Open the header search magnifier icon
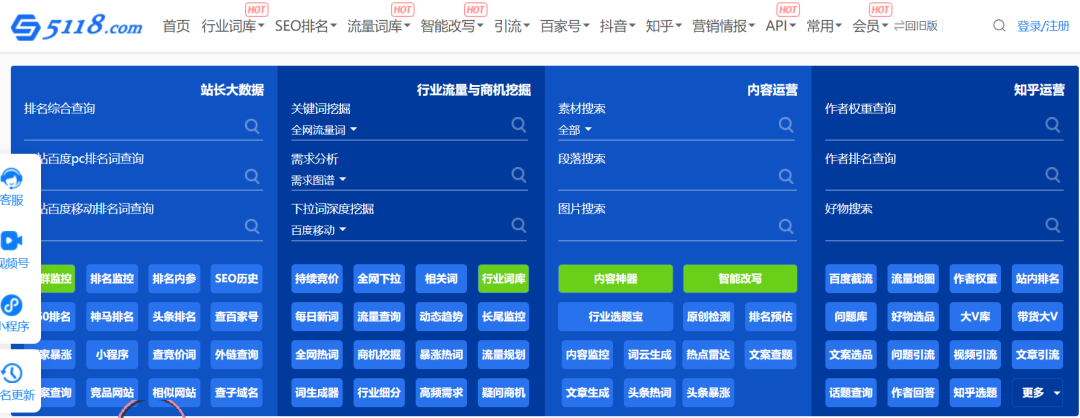Image resolution: width=1080 pixels, height=418 pixels. (x=999, y=26)
